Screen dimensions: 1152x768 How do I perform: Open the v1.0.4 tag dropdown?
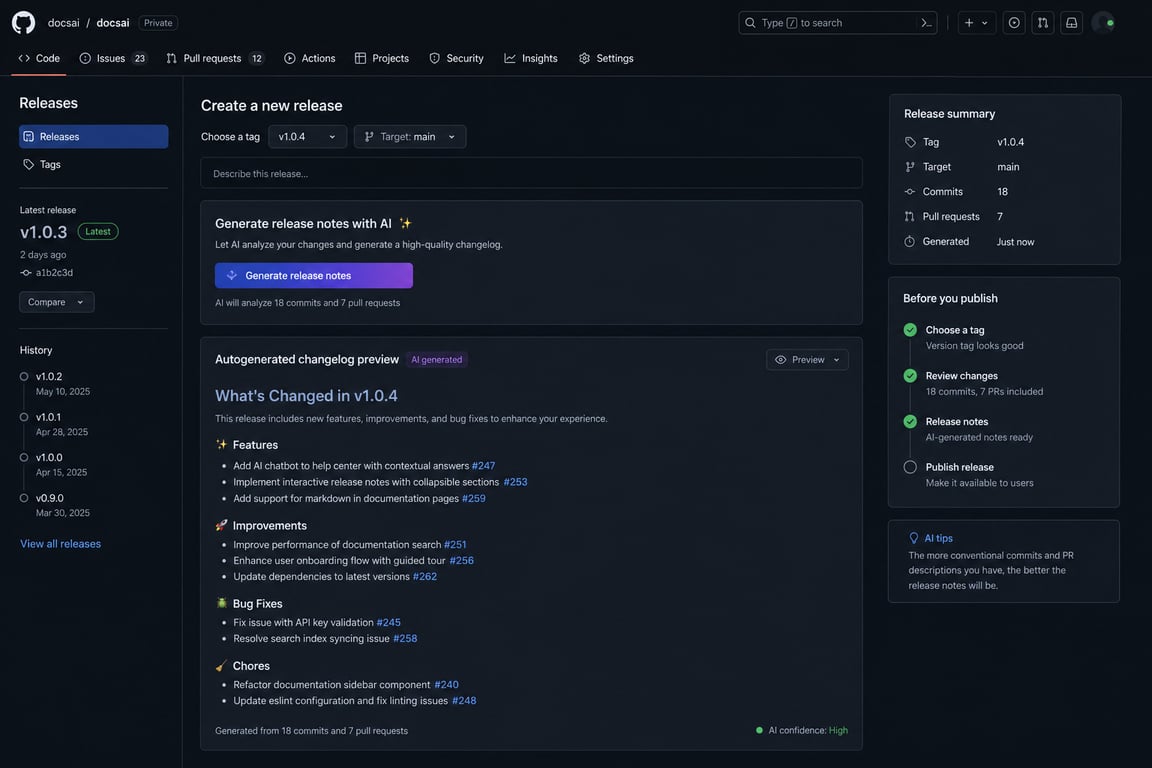307,137
